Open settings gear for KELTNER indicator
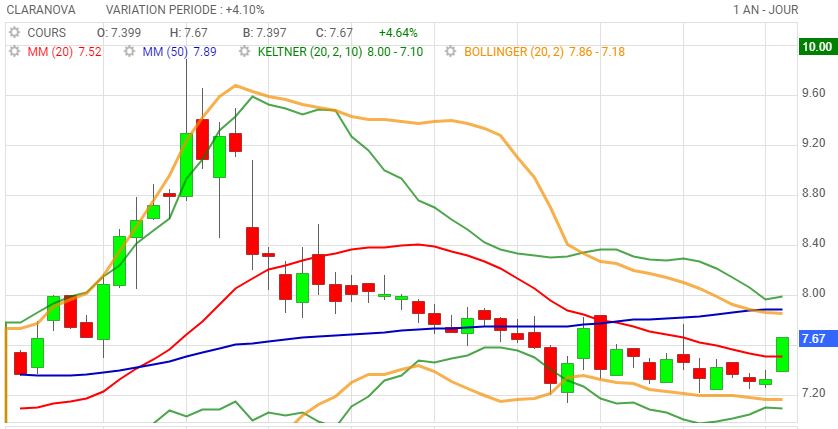838x429 pixels. point(245,52)
